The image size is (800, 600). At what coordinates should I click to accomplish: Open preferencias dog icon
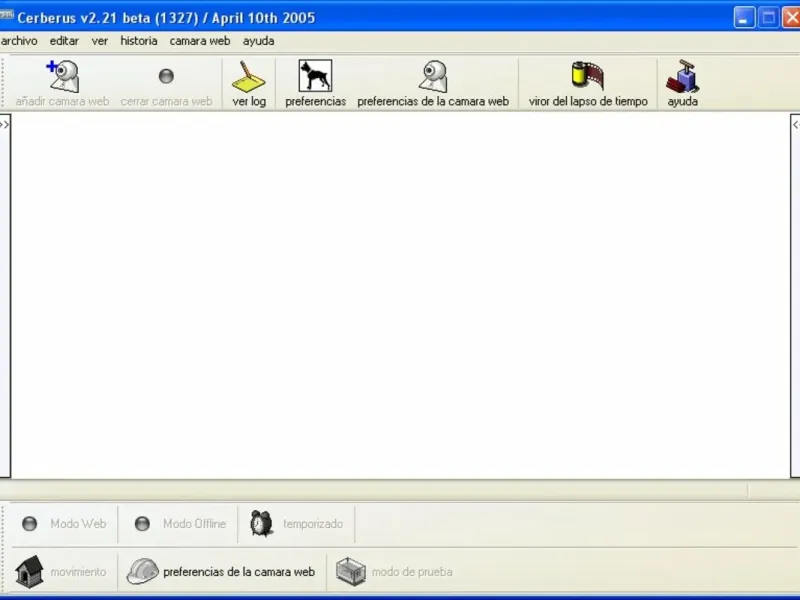(x=315, y=76)
